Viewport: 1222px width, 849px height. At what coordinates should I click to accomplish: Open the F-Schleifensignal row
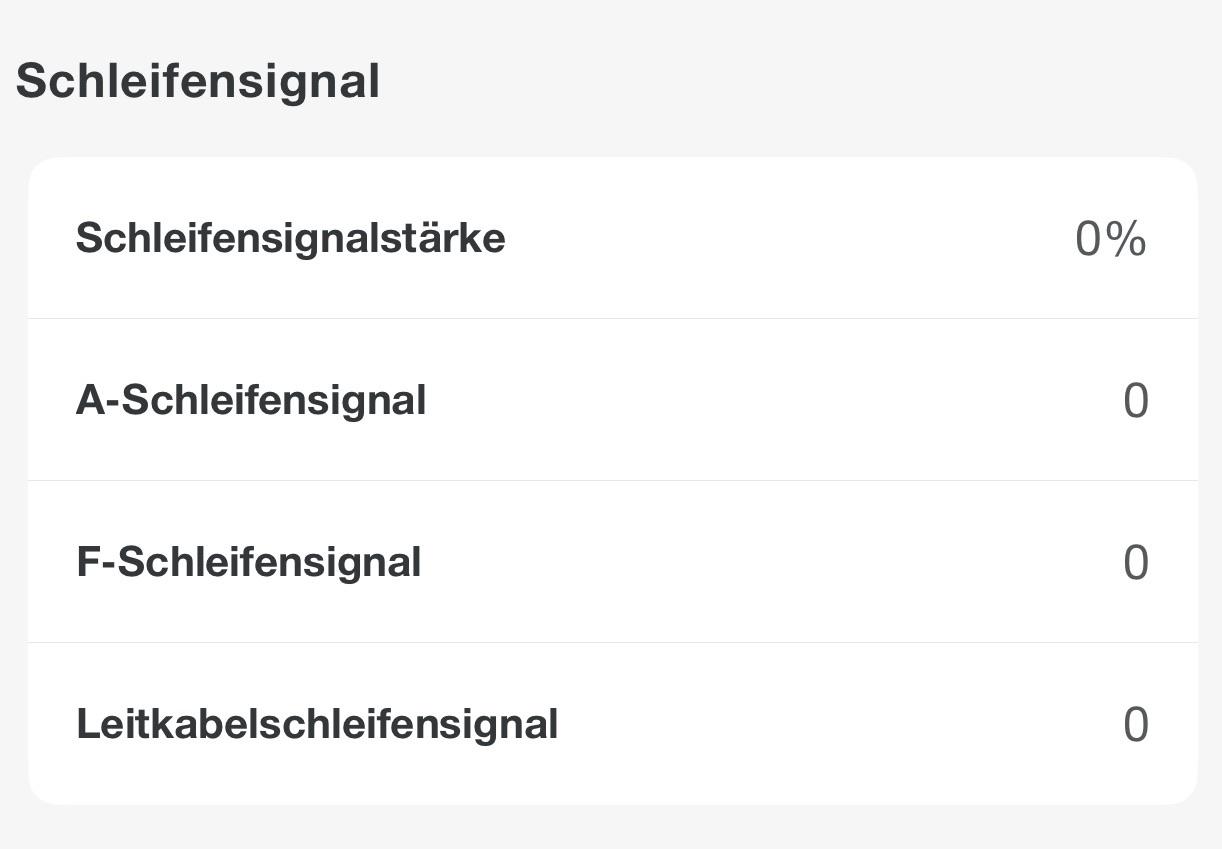pyautogui.click(x=613, y=562)
